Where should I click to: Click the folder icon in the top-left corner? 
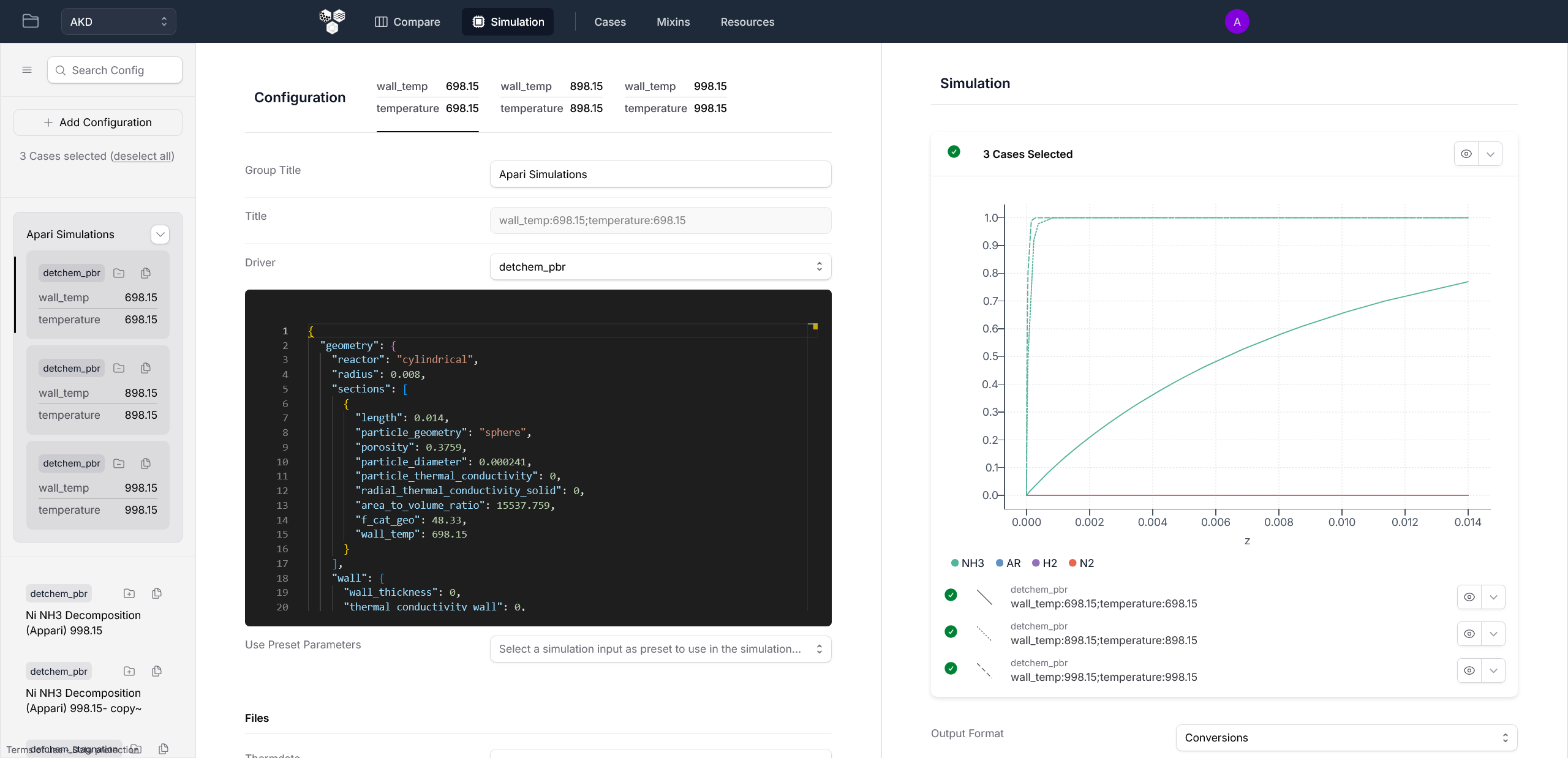coord(31,21)
